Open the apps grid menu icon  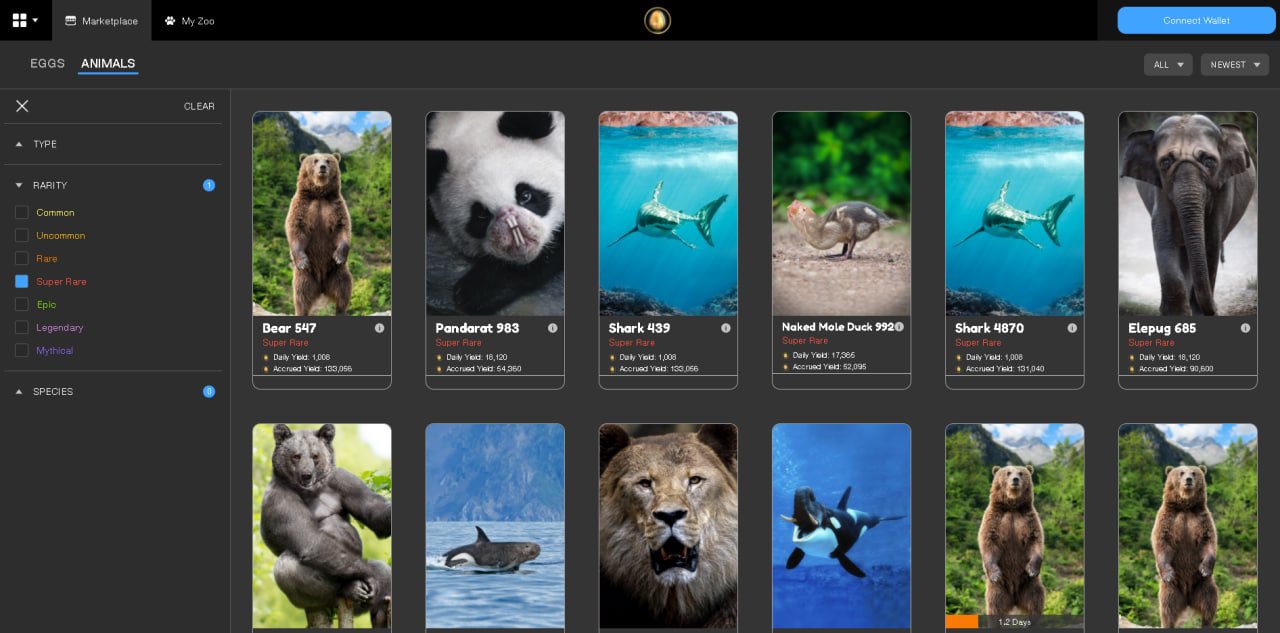coord(19,20)
